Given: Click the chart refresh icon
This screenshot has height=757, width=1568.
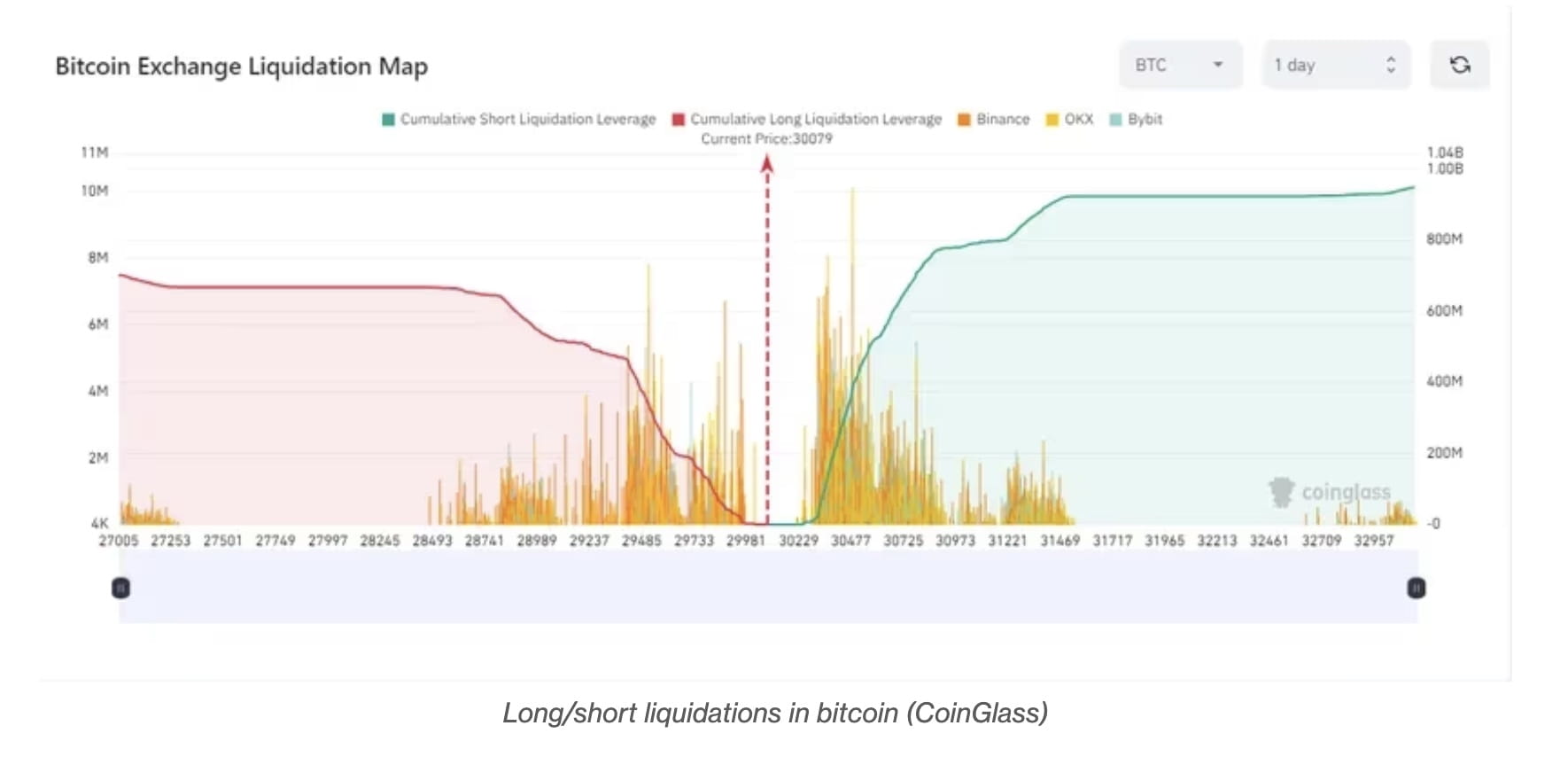Looking at the screenshot, I should coord(1460,65).
